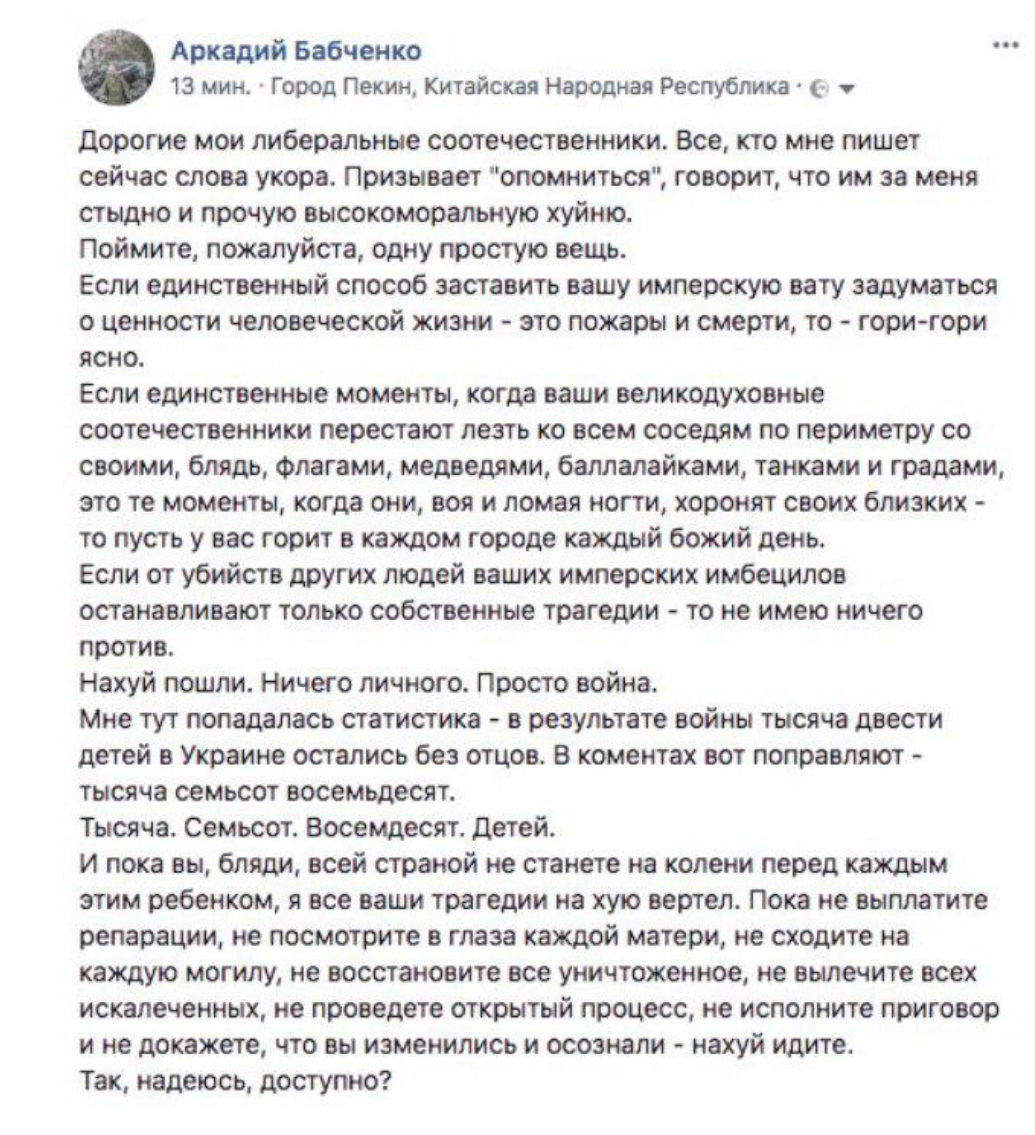Expand the audience dropdown arrow beside the globe
The height and width of the screenshot is (1135, 1035).
[848, 86]
